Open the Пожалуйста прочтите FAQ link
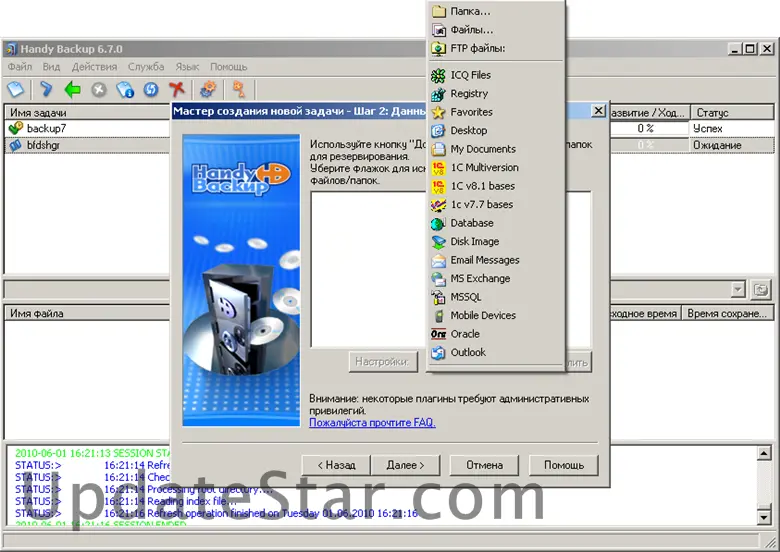The width and height of the screenshot is (780, 552). (x=372, y=423)
